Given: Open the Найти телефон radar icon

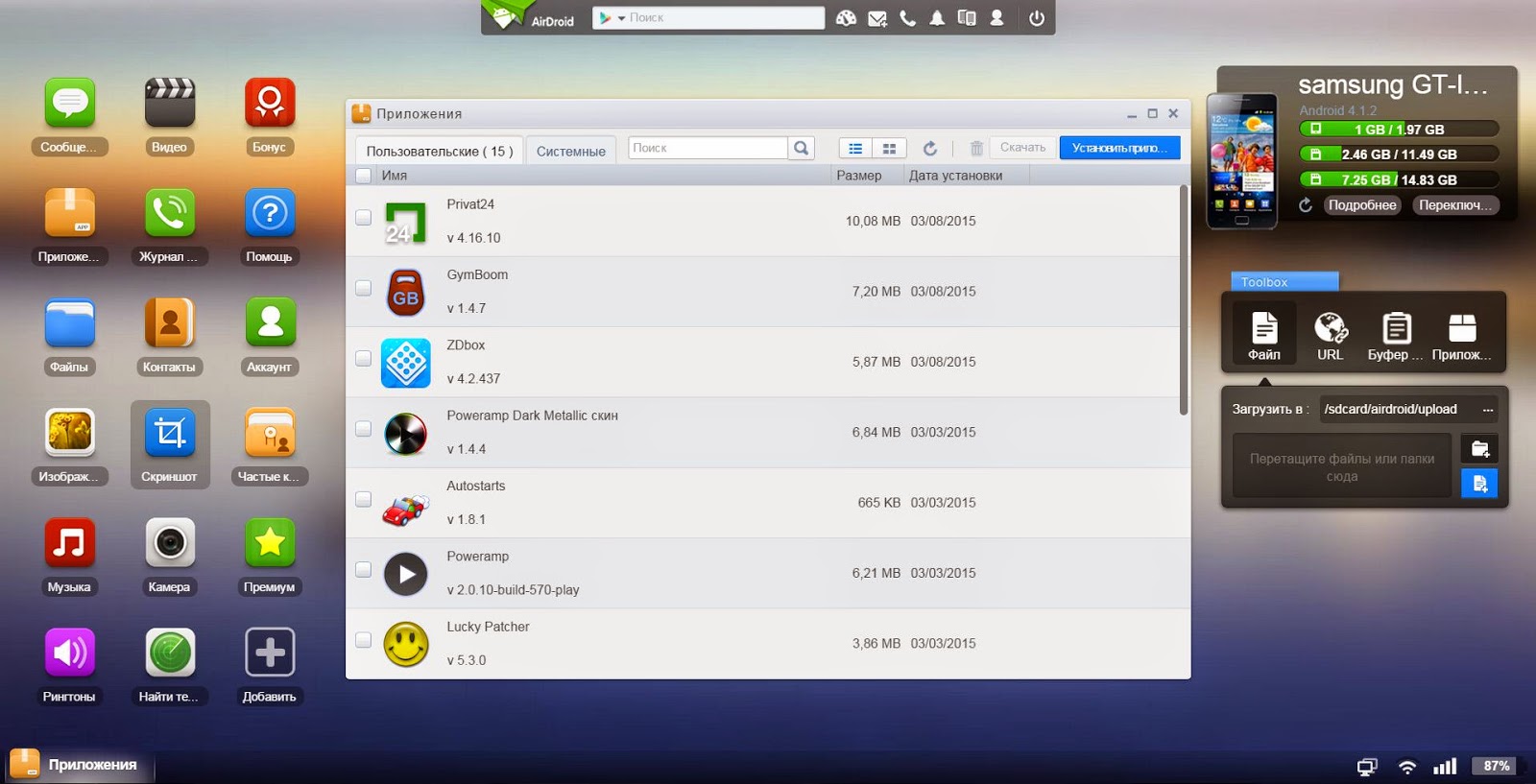Looking at the screenshot, I should tap(169, 653).
